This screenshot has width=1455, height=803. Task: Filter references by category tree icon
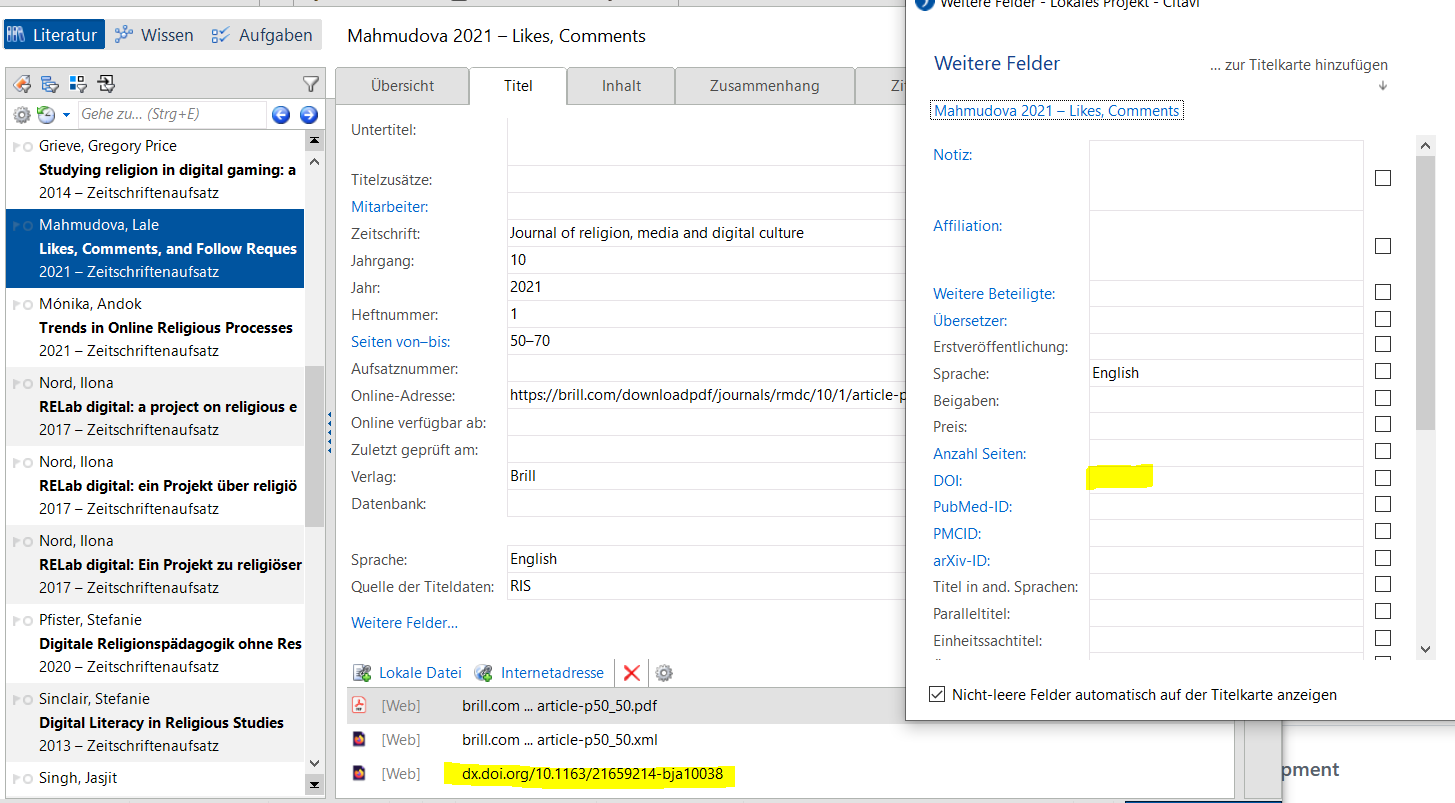[x=49, y=84]
